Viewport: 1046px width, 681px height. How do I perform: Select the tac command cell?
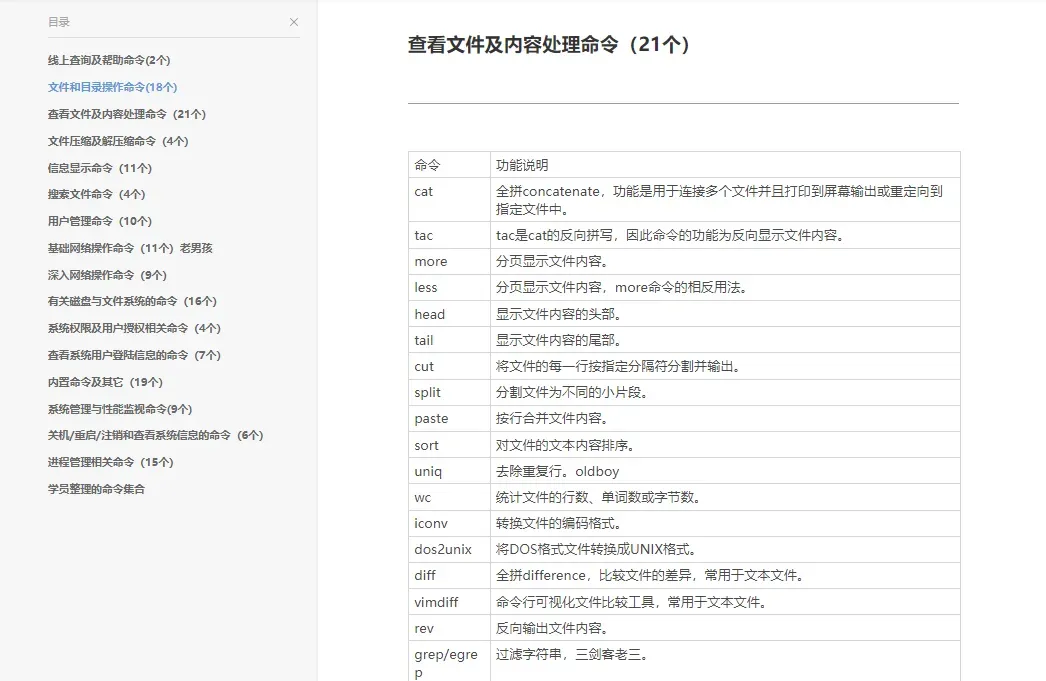click(x=450, y=235)
